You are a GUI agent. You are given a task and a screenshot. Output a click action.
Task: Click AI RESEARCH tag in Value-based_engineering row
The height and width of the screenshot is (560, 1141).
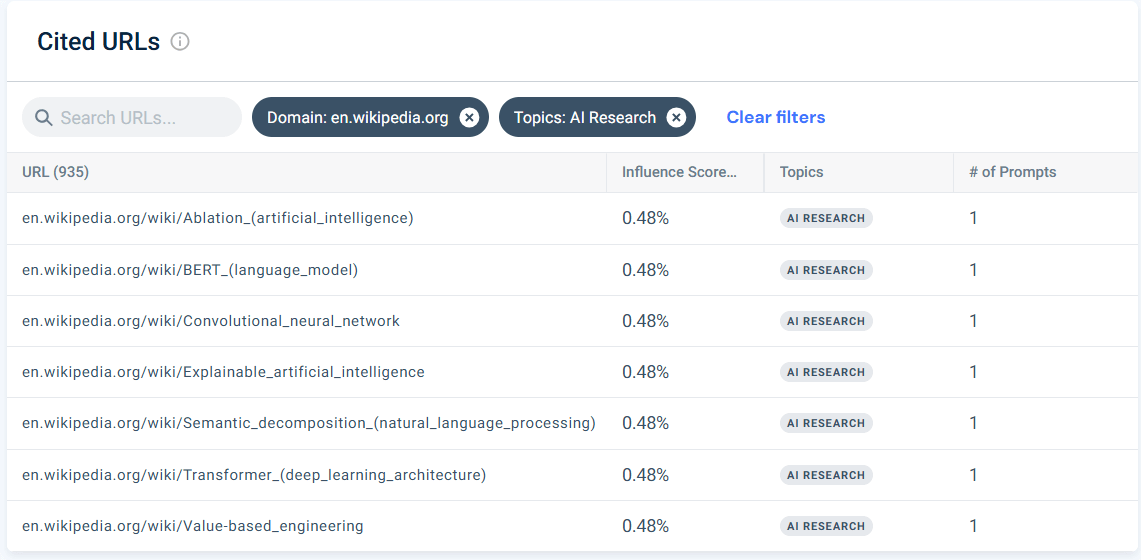[826, 526]
